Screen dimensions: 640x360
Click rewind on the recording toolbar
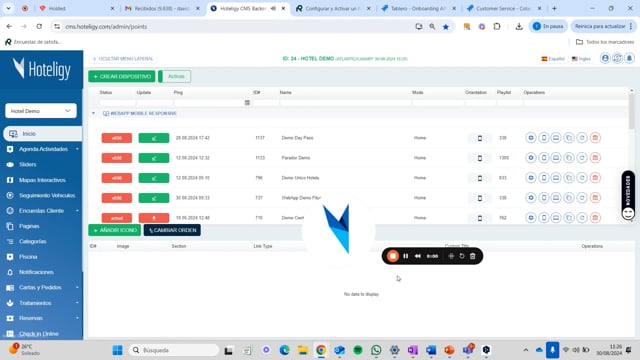(418, 256)
